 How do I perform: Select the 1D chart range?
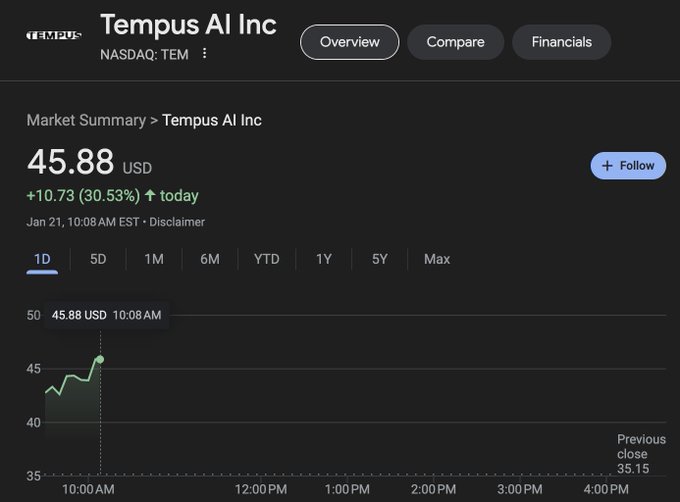(x=42, y=259)
